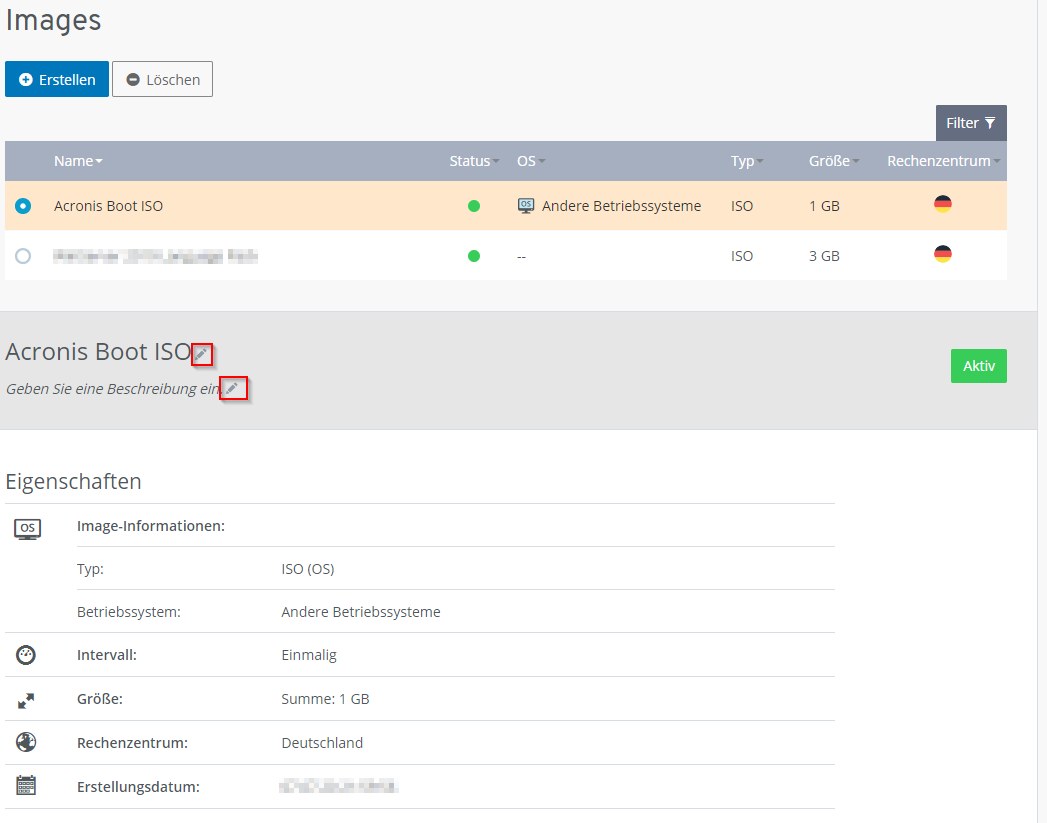Sort table by Name column
1047x823 pixels.
[78, 161]
